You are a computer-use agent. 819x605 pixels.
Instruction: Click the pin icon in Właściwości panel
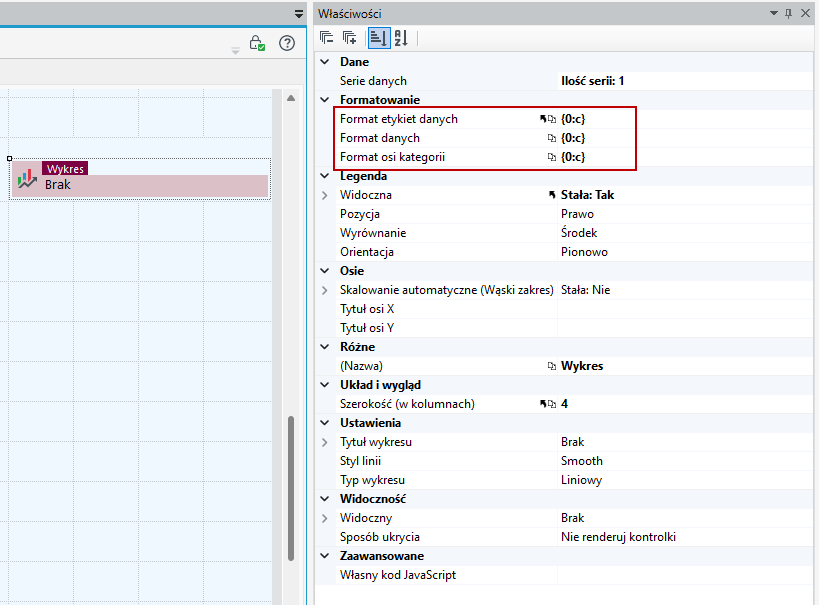(x=789, y=14)
